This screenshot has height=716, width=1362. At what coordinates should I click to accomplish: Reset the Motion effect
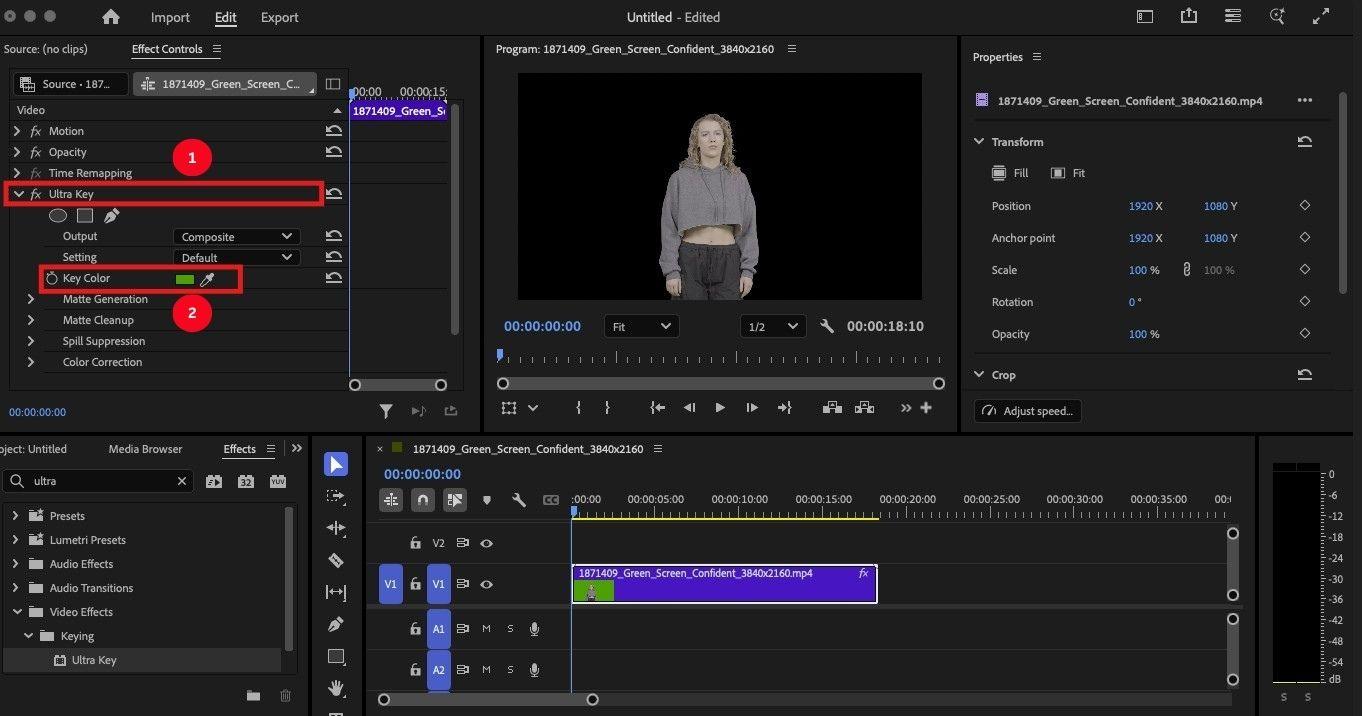point(334,131)
